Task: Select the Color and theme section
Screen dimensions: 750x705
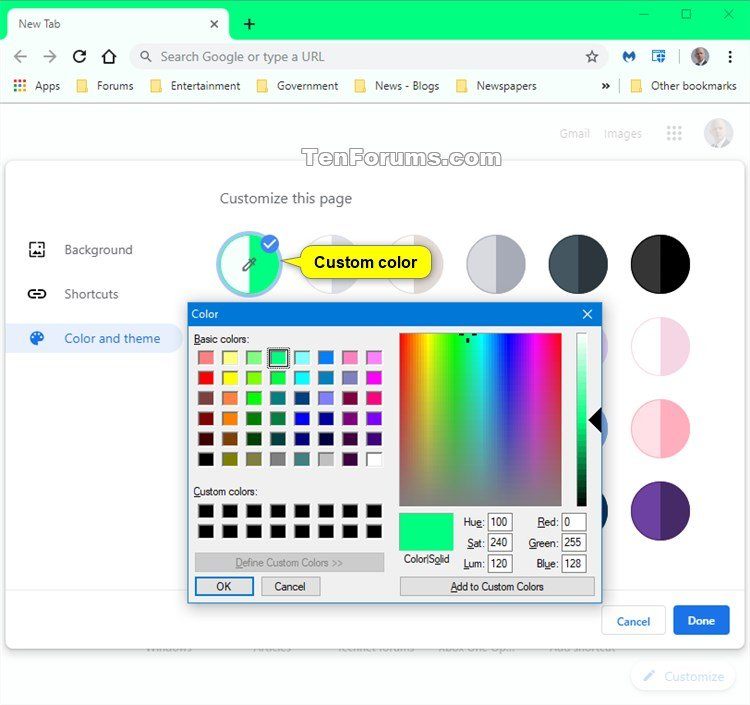Action: 94,338
